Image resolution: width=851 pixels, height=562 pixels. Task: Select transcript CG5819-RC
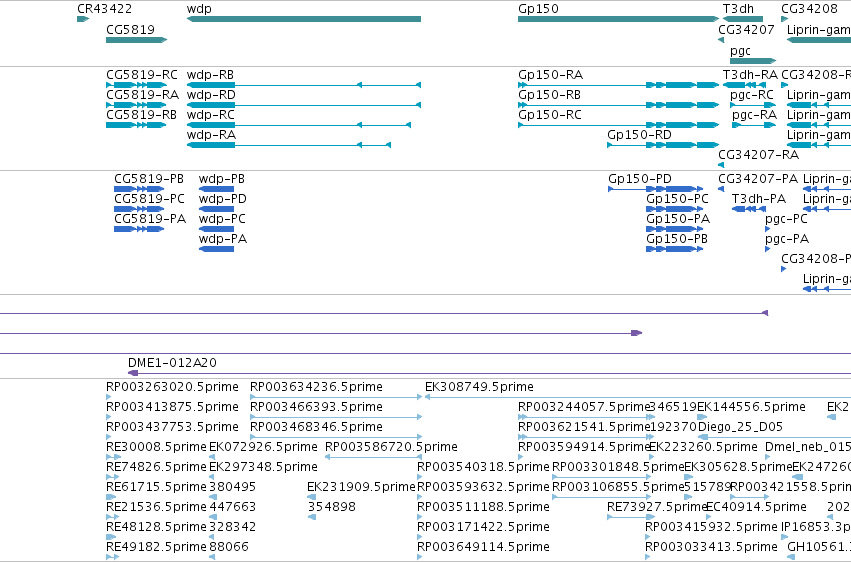point(136,85)
